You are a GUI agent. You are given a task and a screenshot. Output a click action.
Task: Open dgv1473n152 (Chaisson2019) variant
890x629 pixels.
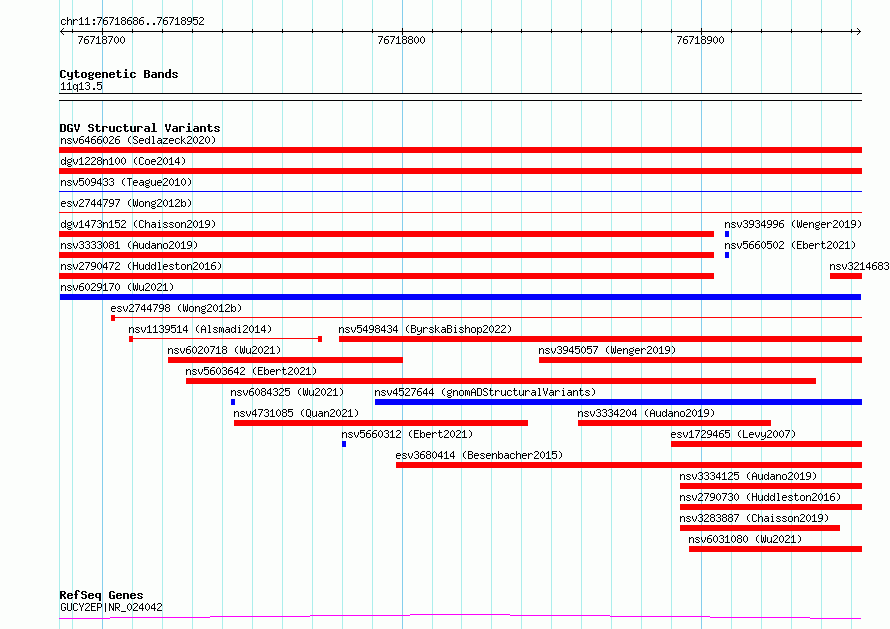[138, 224]
